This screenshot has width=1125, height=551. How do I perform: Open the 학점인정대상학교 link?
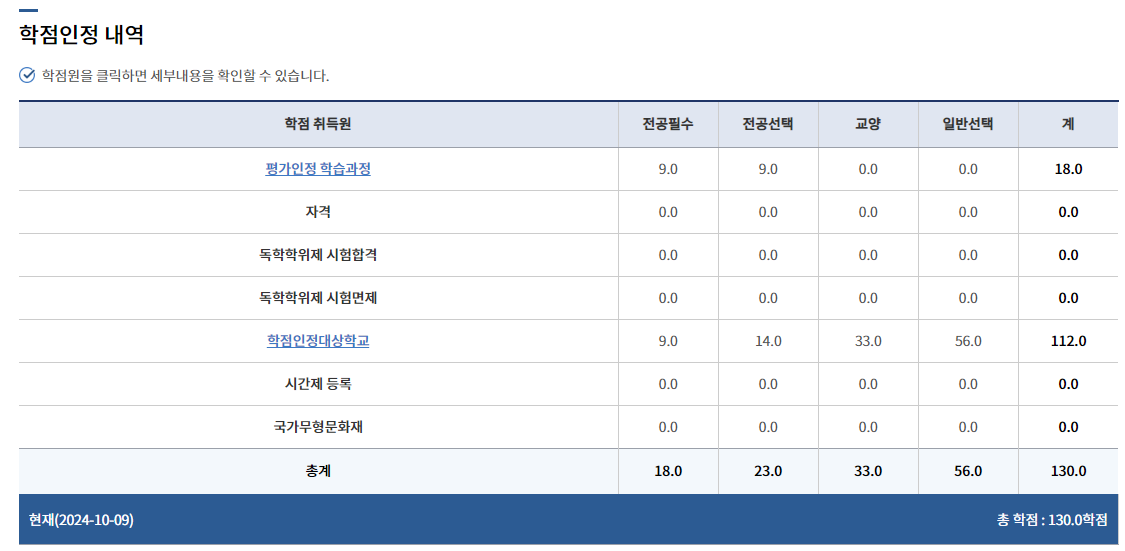(x=318, y=341)
